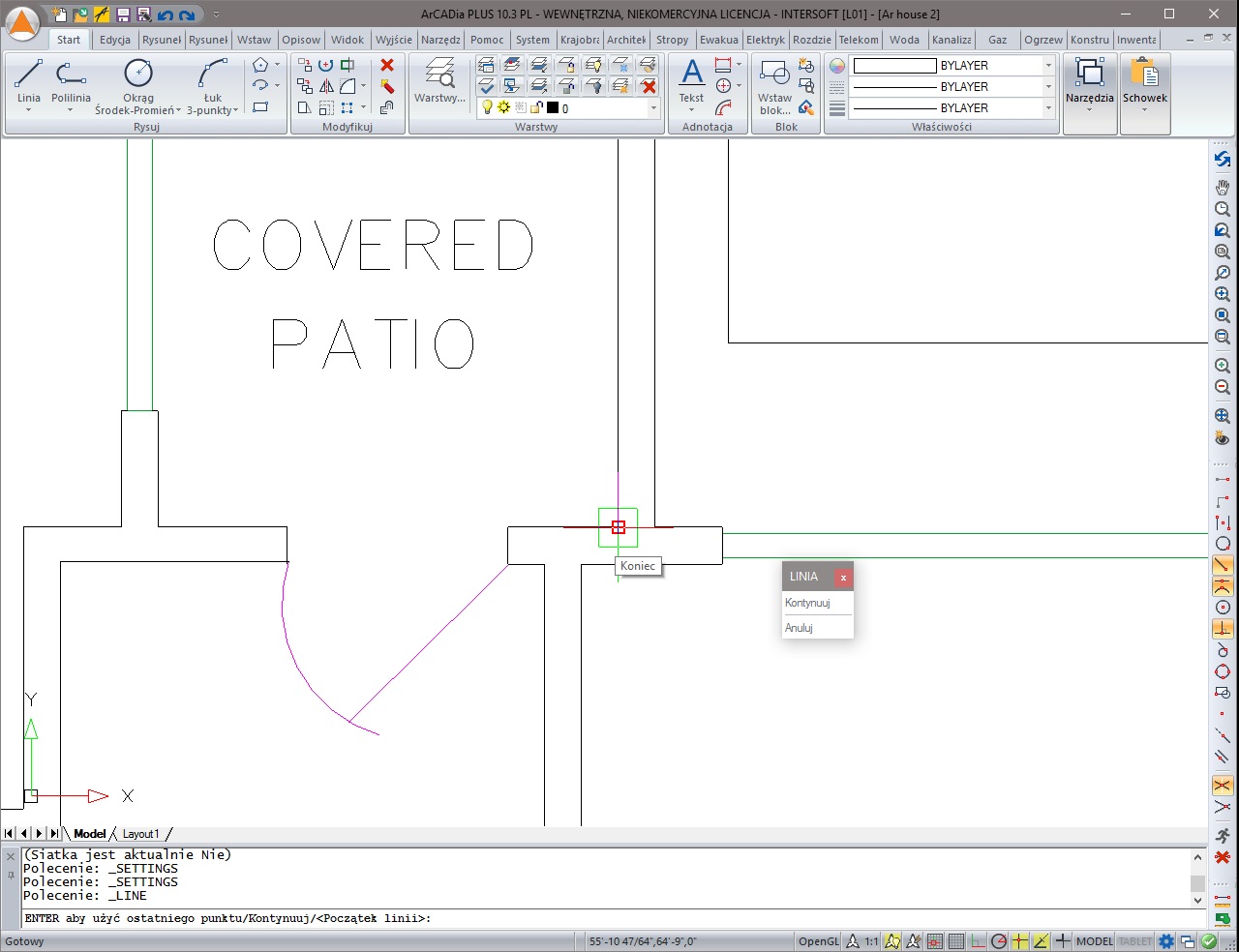1239x952 pixels.
Task: Open the current layer dropdown showing 0
Action: [654, 108]
